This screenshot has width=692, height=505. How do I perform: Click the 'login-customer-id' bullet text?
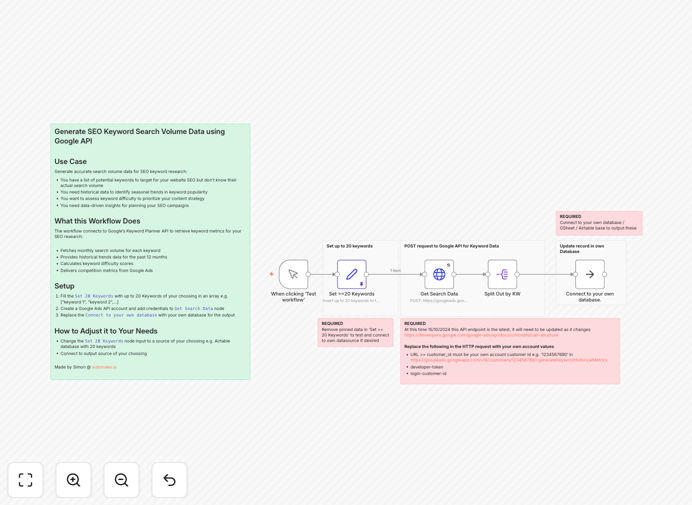(x=428, y=373)
